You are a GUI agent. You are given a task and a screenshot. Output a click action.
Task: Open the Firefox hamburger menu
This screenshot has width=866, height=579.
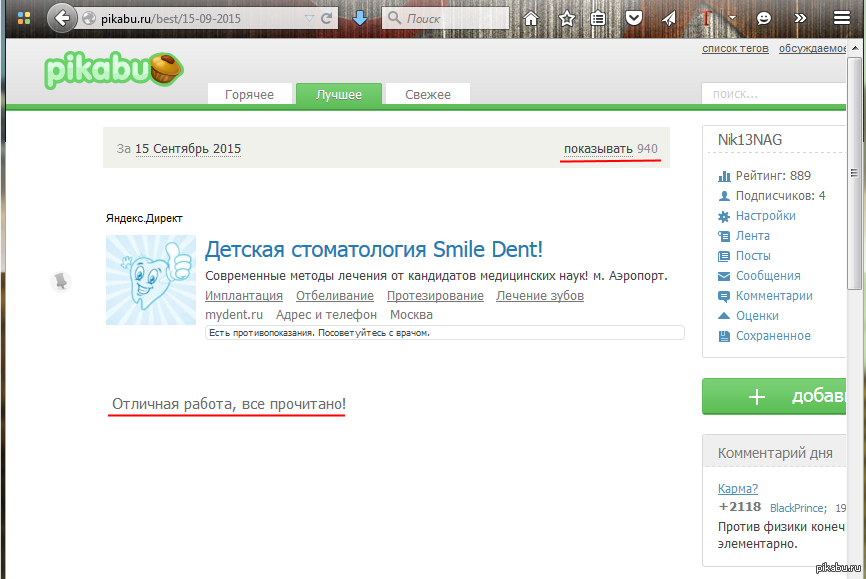pyautogui.click(x=840, y=18)
